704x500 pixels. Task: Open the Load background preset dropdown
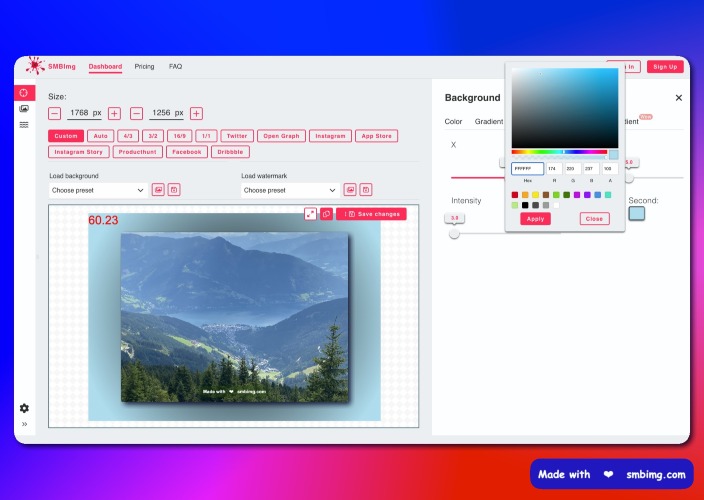[x=98, y=190]
